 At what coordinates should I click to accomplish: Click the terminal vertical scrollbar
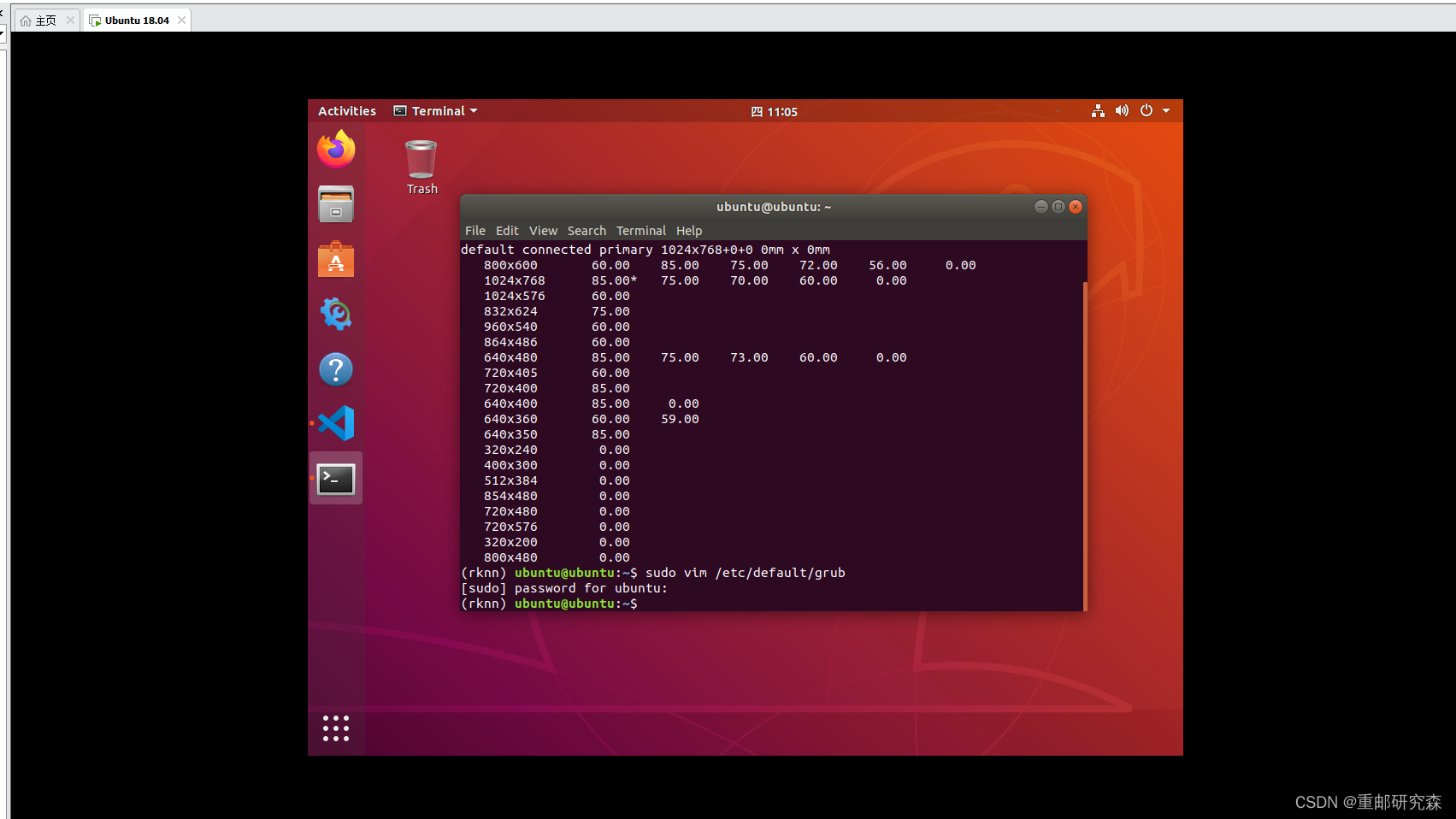pyautogui.click(x=1084, y=445)
